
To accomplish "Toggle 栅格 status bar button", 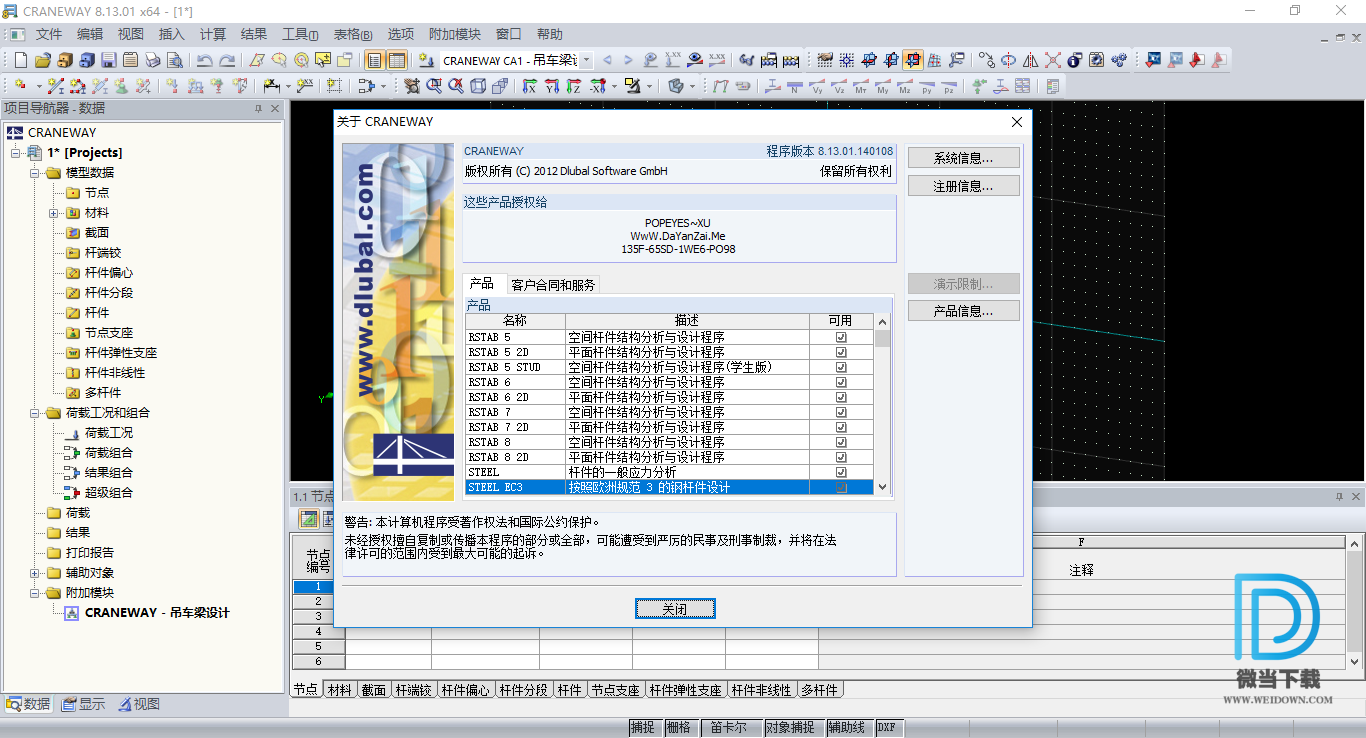I will pyautogui.click(x=678, y=728).
